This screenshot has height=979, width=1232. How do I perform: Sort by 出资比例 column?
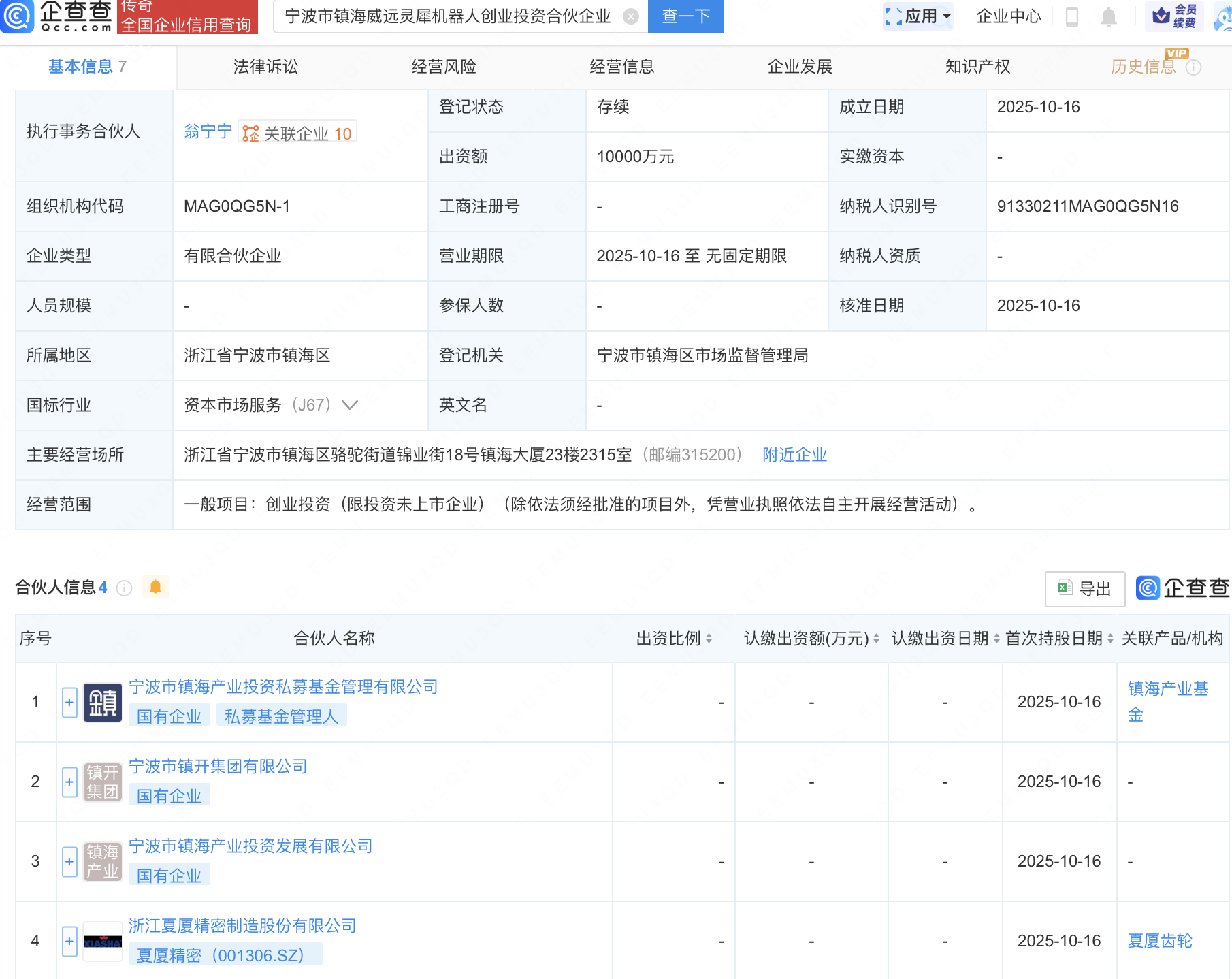pyautogui.click(x=709, y=639)
